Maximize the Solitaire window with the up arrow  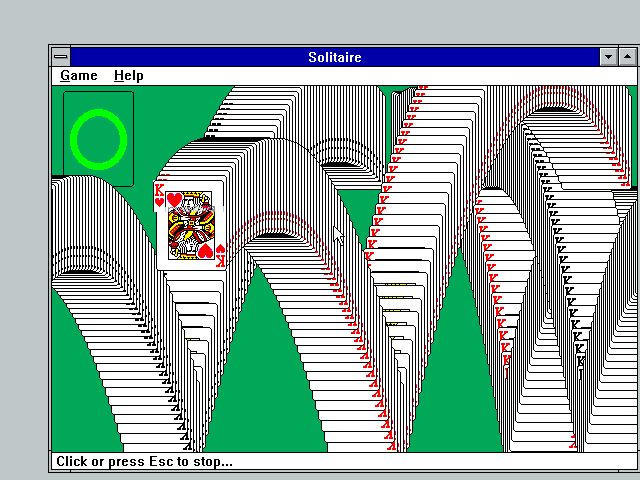point(628,57)
